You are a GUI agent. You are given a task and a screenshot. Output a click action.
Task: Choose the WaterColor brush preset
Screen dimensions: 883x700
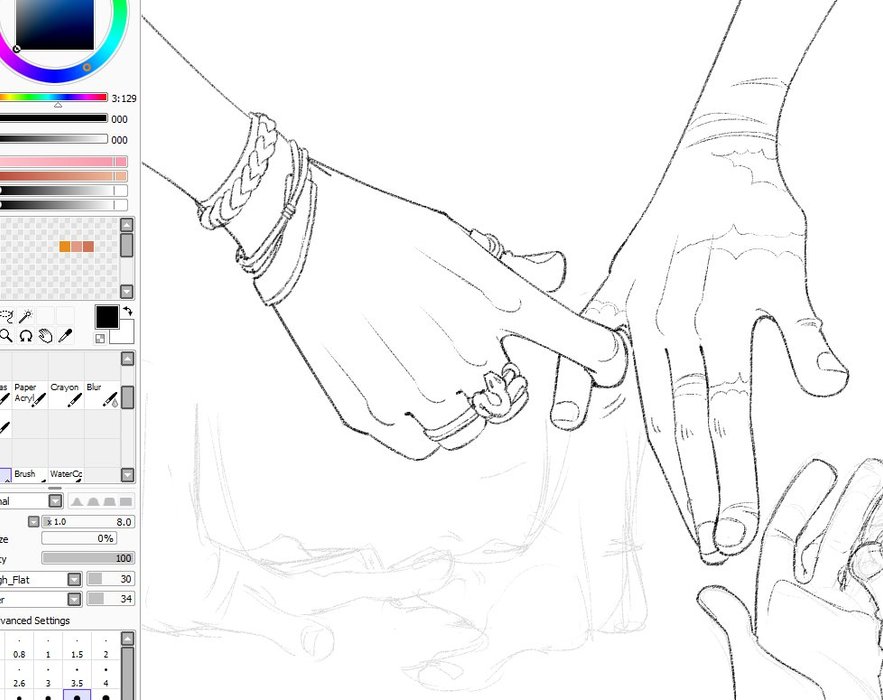66,474
